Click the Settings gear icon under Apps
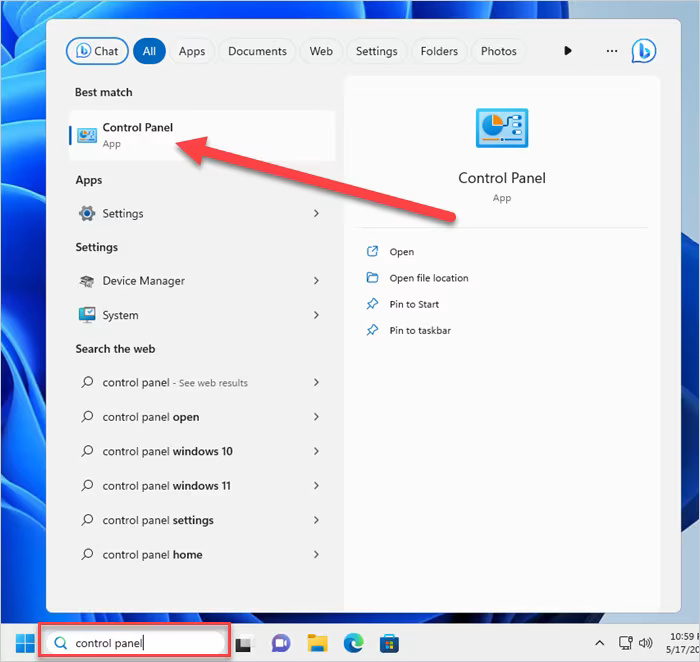The height and width of the screenshot is (662, 700). pyautogui.click(x=87, y=213)
